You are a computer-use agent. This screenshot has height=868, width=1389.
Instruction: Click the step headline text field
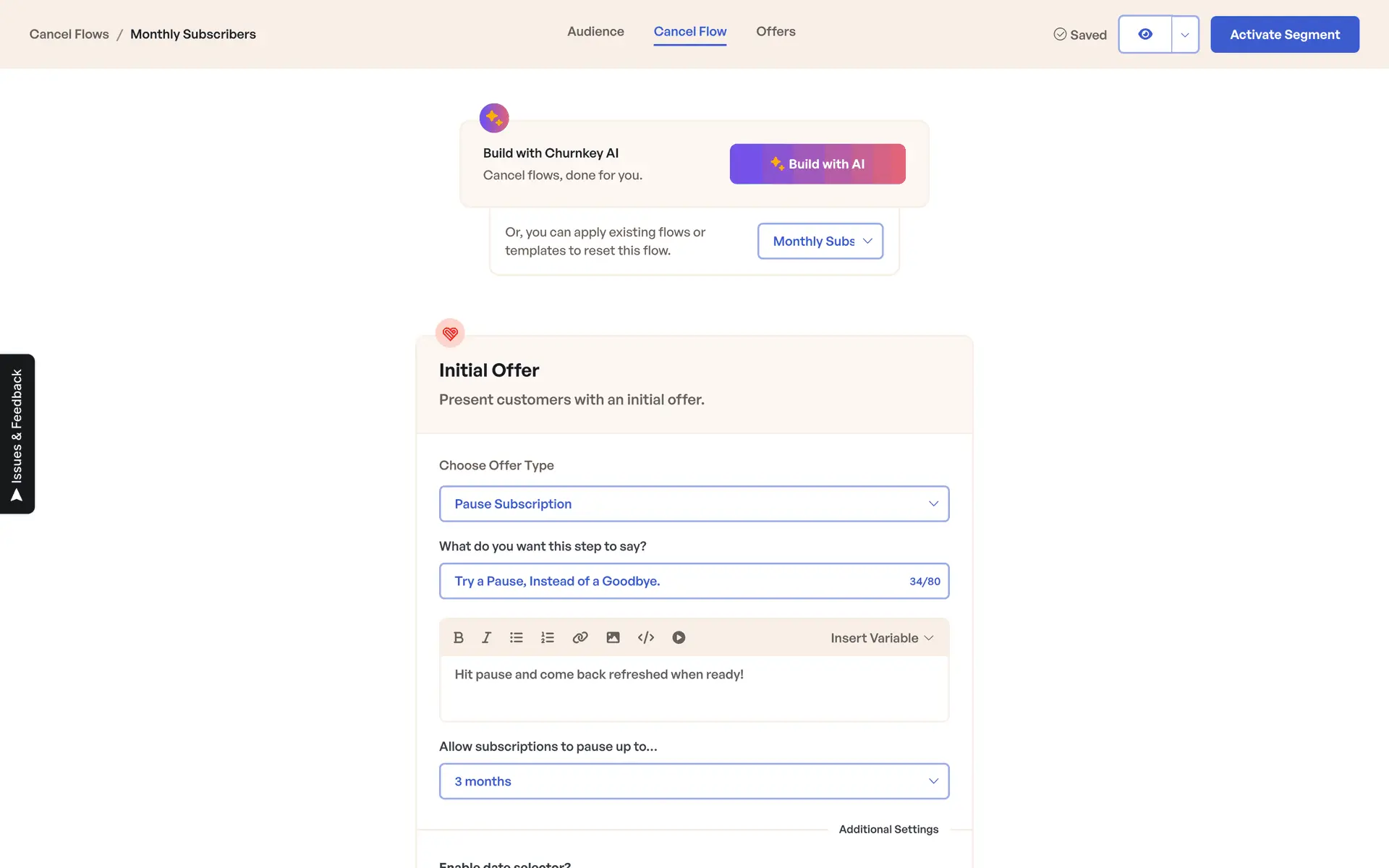coord(673,581)
